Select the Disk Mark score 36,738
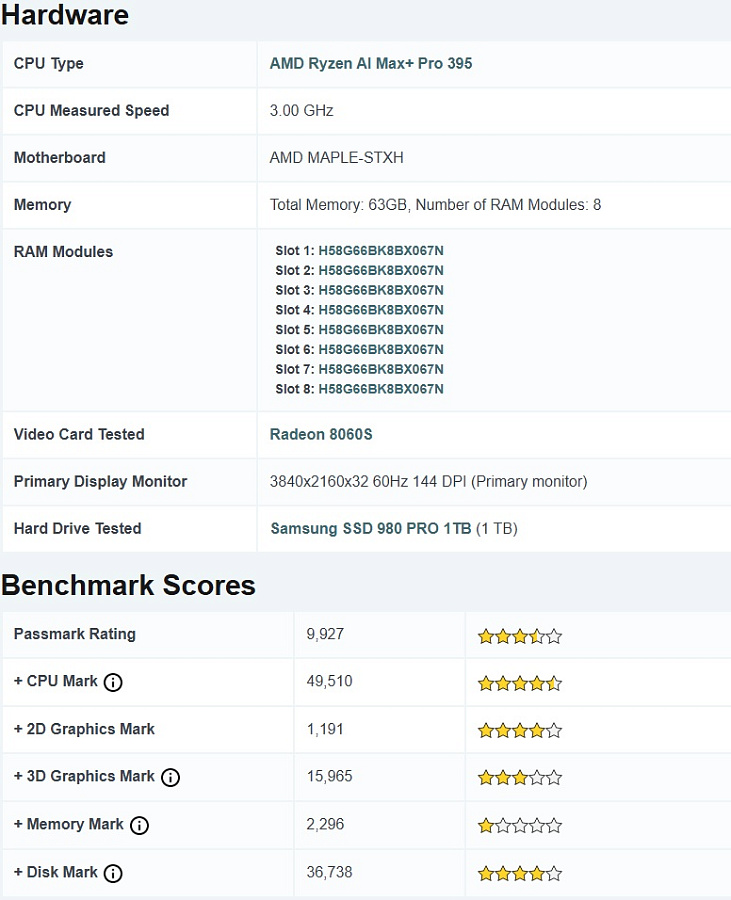The width and height of the screenshot is (731, 900). pos(329,872)
